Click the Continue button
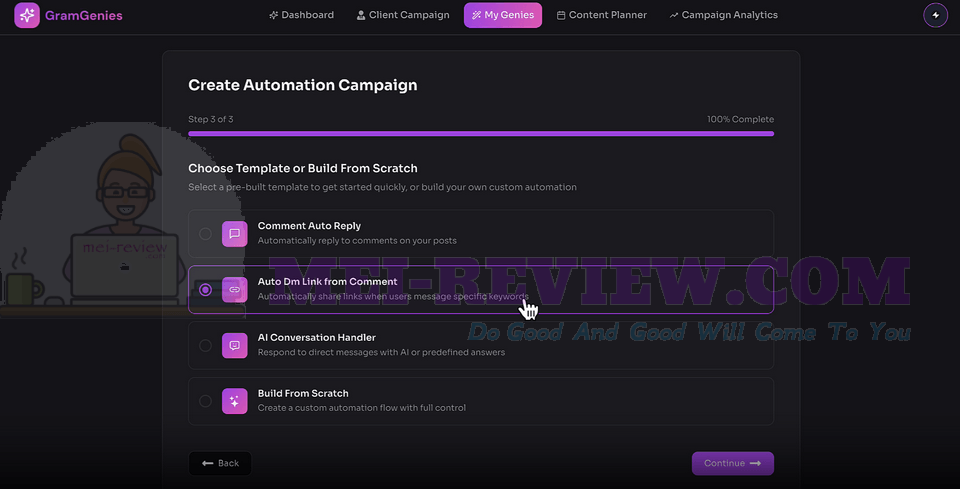Viewport: 960px width, 489px height. tap(733, 463)
